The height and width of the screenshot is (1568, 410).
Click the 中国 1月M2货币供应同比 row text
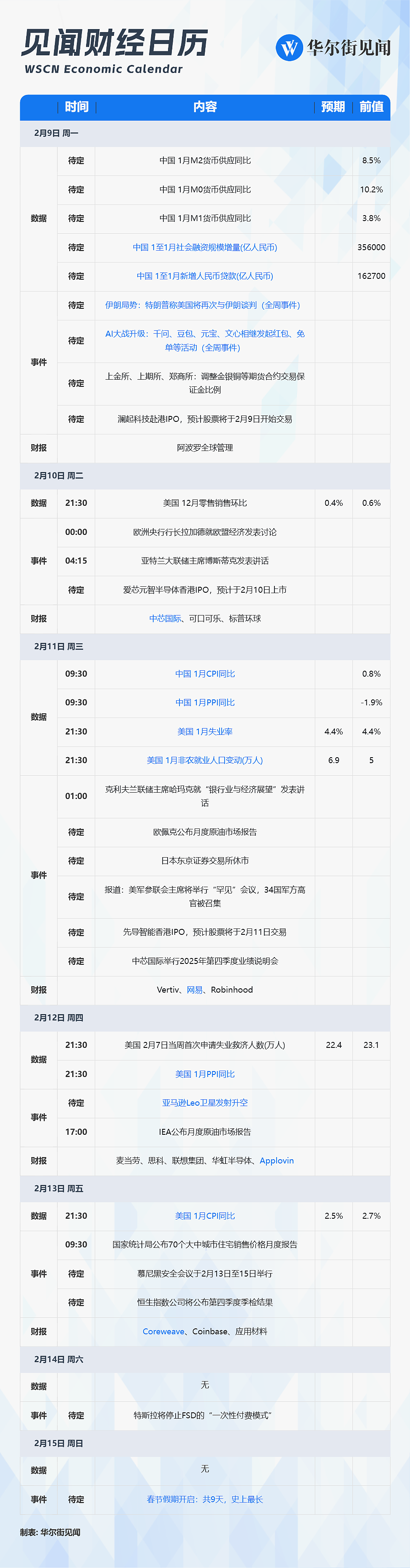205,161
